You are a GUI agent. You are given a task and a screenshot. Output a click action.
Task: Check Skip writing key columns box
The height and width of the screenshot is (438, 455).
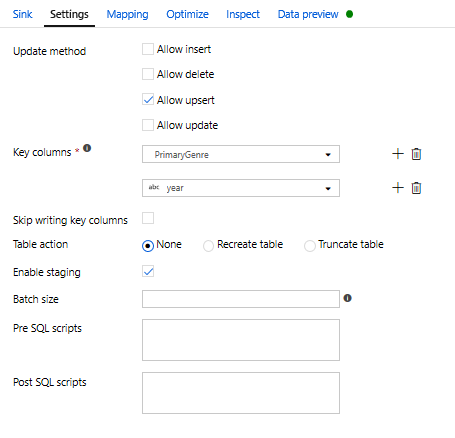coord(148,218)
